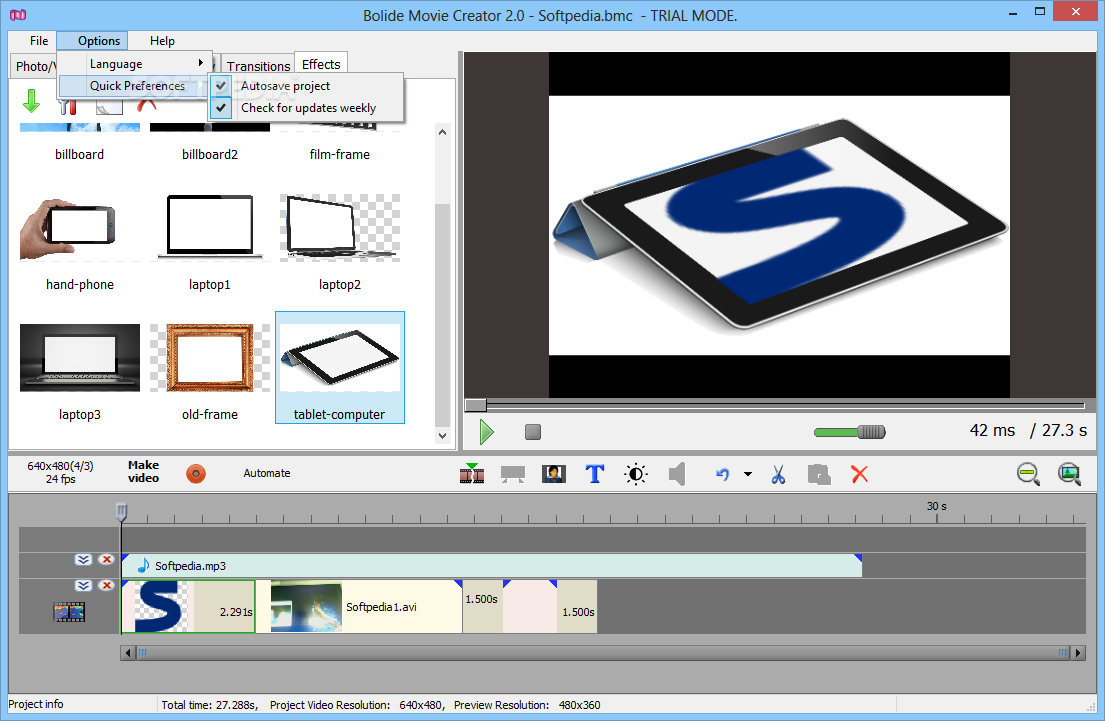Click the grey copy fragment icon
Viewport: 1105px width, 721px height.
(x=818, y=474)
